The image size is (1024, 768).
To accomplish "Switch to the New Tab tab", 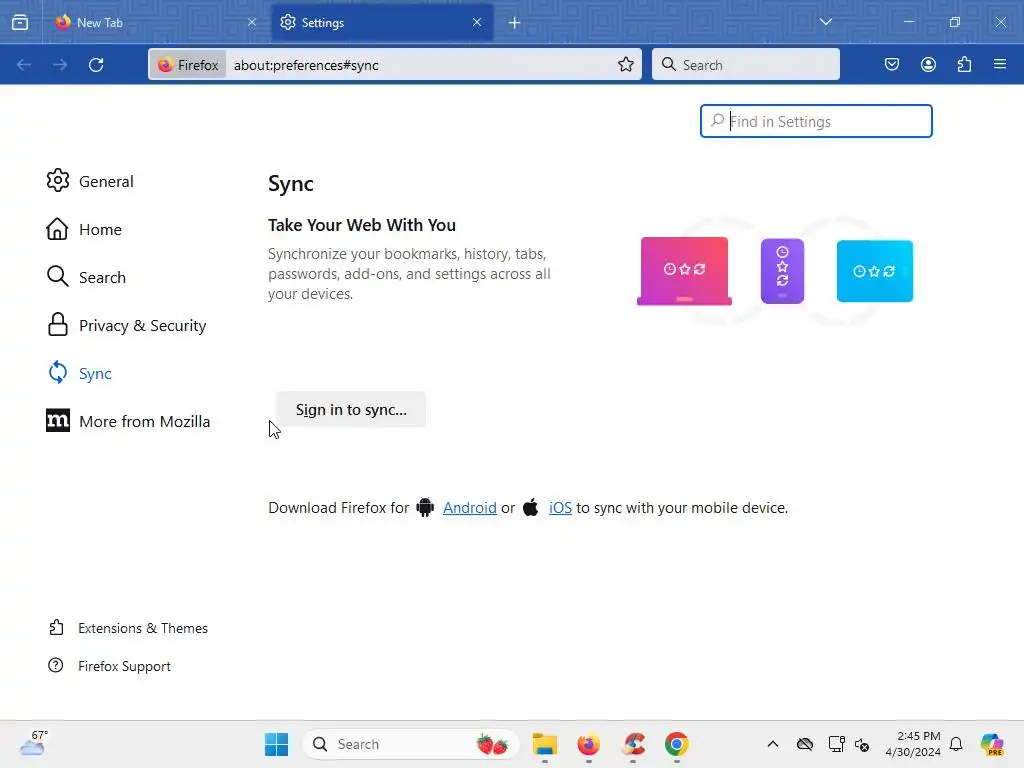I will click(x=156, y=22).
